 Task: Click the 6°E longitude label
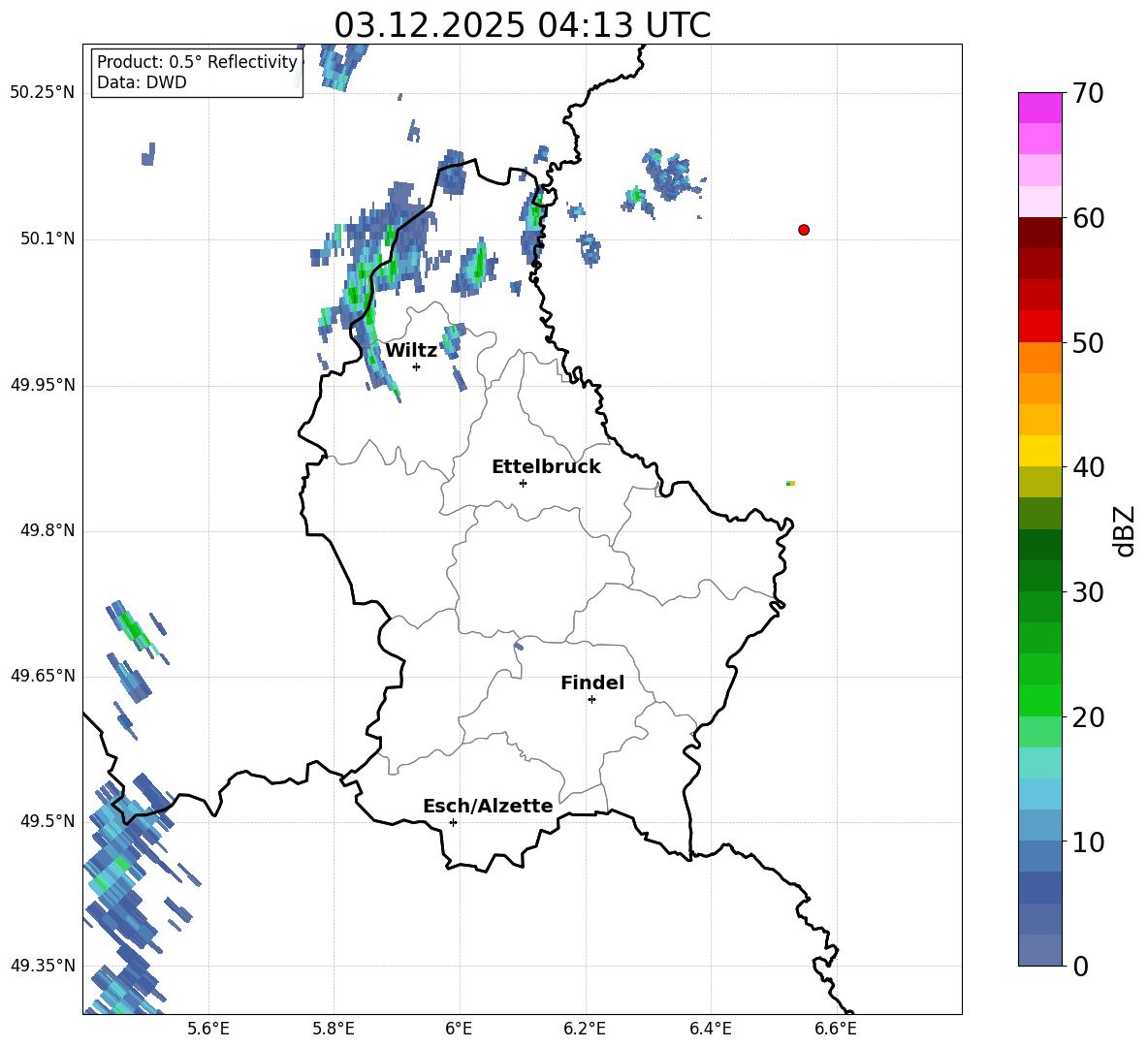tap(459, 1029)
